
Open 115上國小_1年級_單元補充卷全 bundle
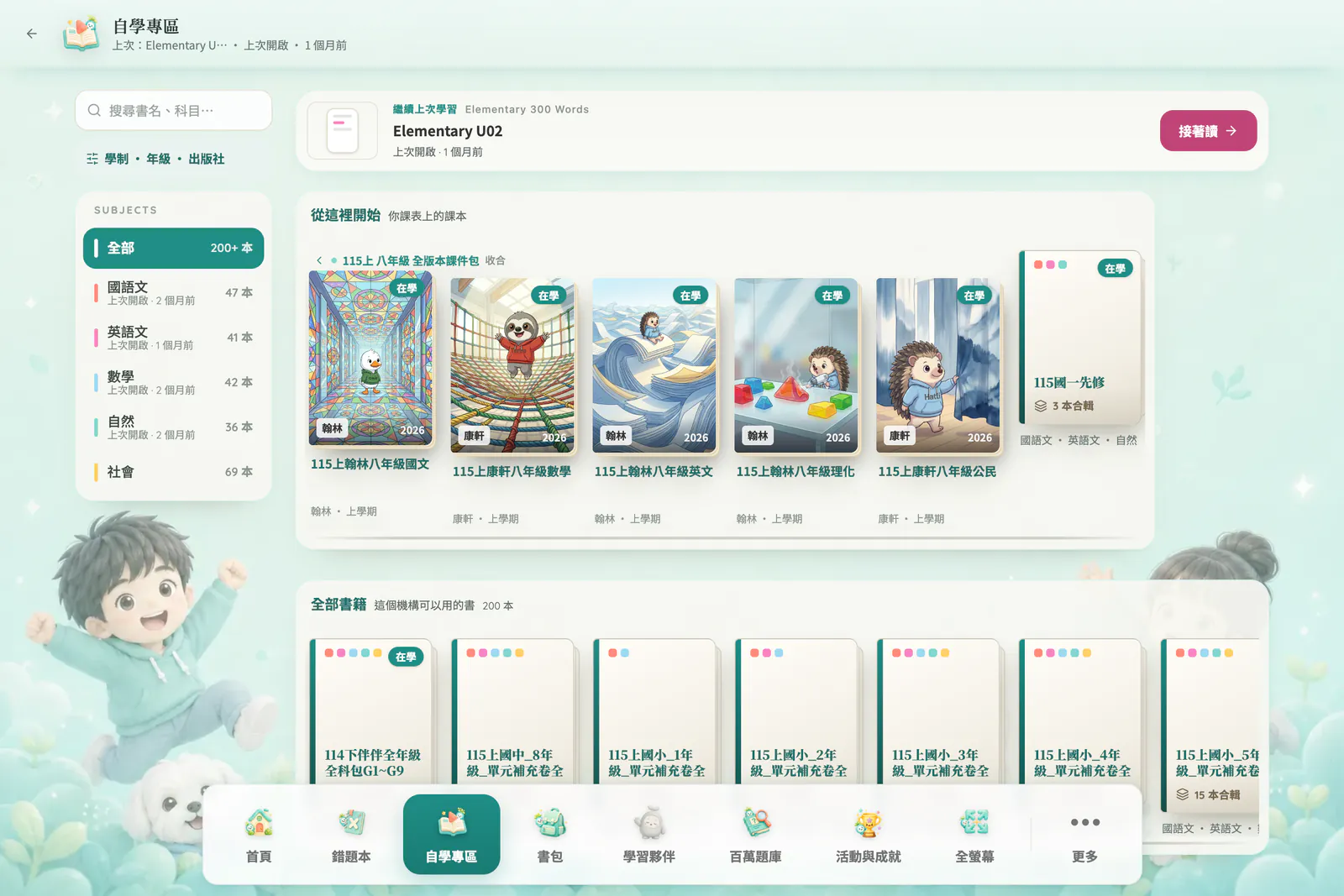click(654, 712)
